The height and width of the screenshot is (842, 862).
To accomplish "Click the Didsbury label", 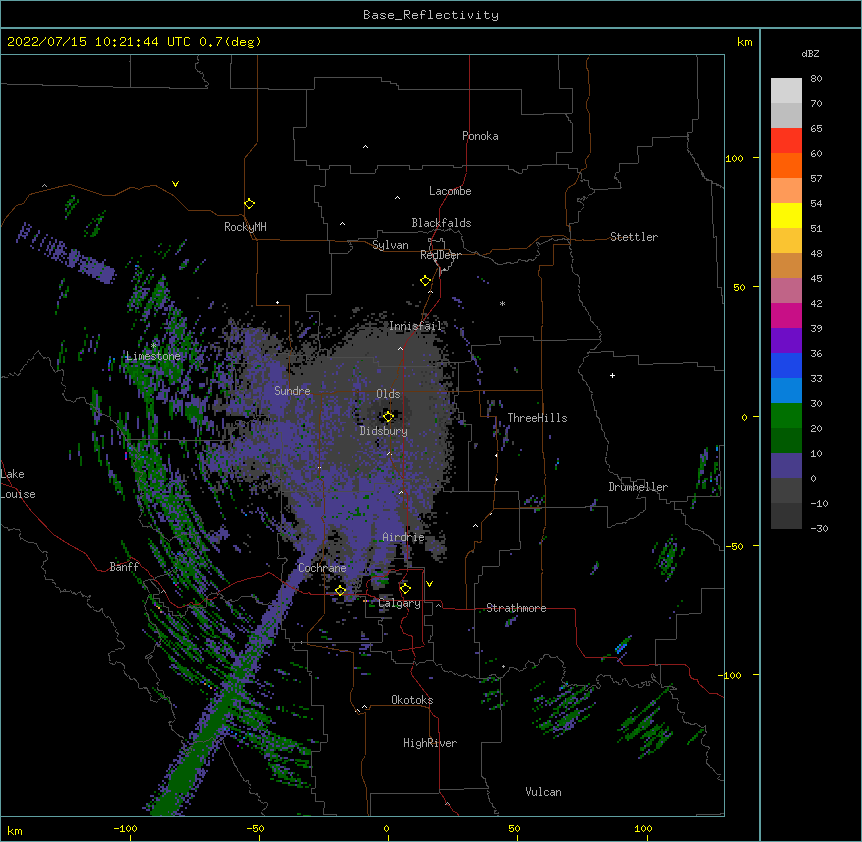I will pyautogui.click(x=384, y=431).
